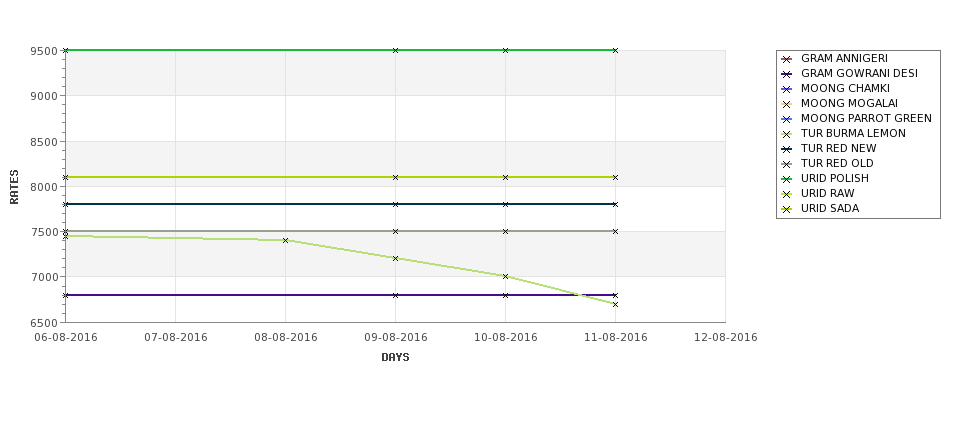Viewport: 975px width, 429px height.
Task: Click the TUR BURMA LEMON legend marker
Action: (x=787, y=134)
